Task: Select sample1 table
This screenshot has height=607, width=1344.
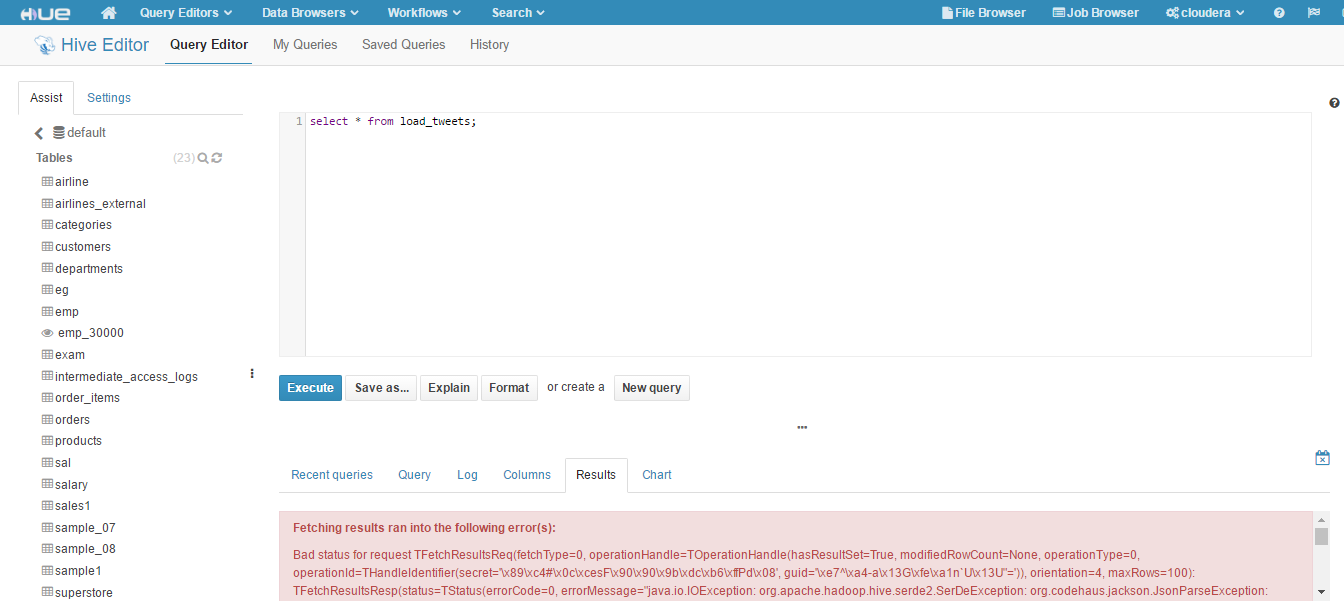Action: coord(78,571)
